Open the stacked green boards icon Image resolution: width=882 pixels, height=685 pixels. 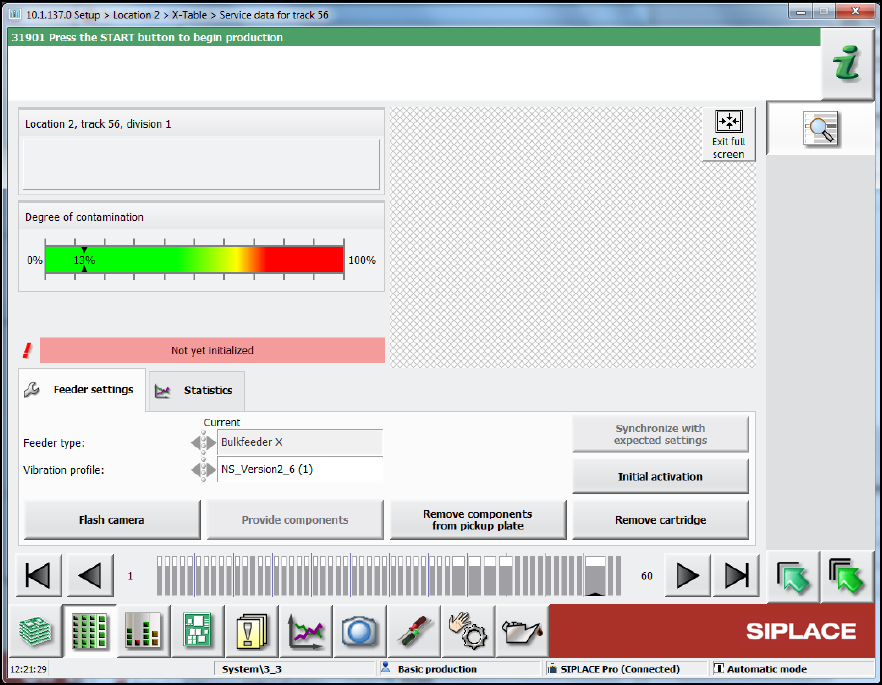tap(35, 631)
